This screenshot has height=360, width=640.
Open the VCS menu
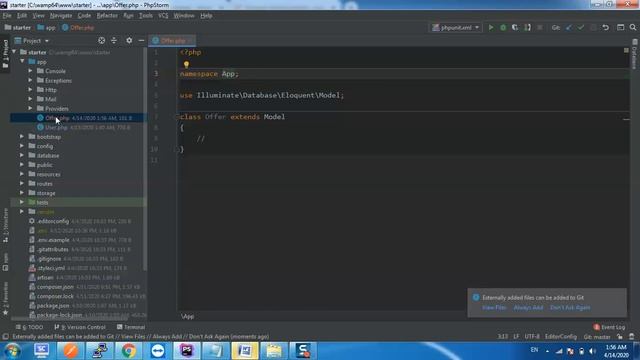pyautogui.click(x=163, y=16)
